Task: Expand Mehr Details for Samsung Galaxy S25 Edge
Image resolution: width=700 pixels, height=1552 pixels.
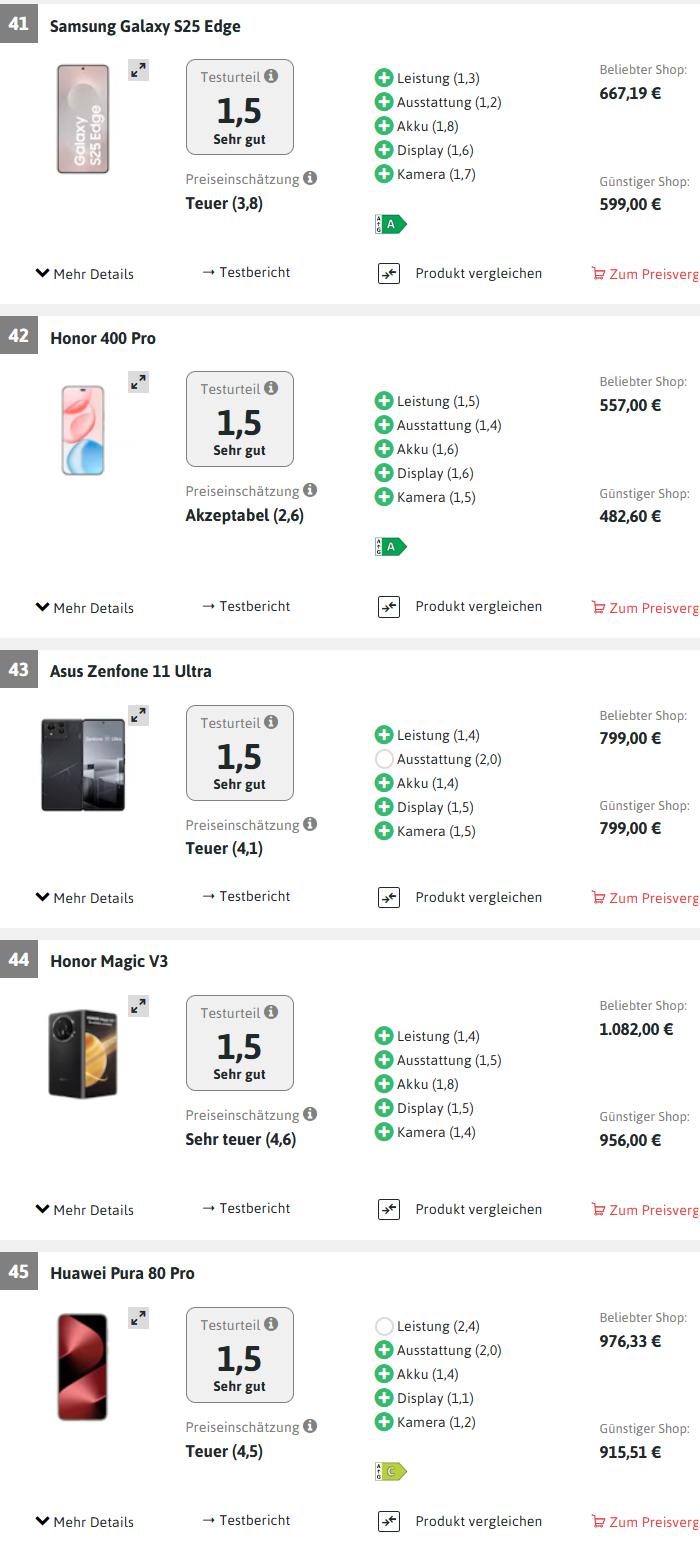Action: (x=84, y=274)
